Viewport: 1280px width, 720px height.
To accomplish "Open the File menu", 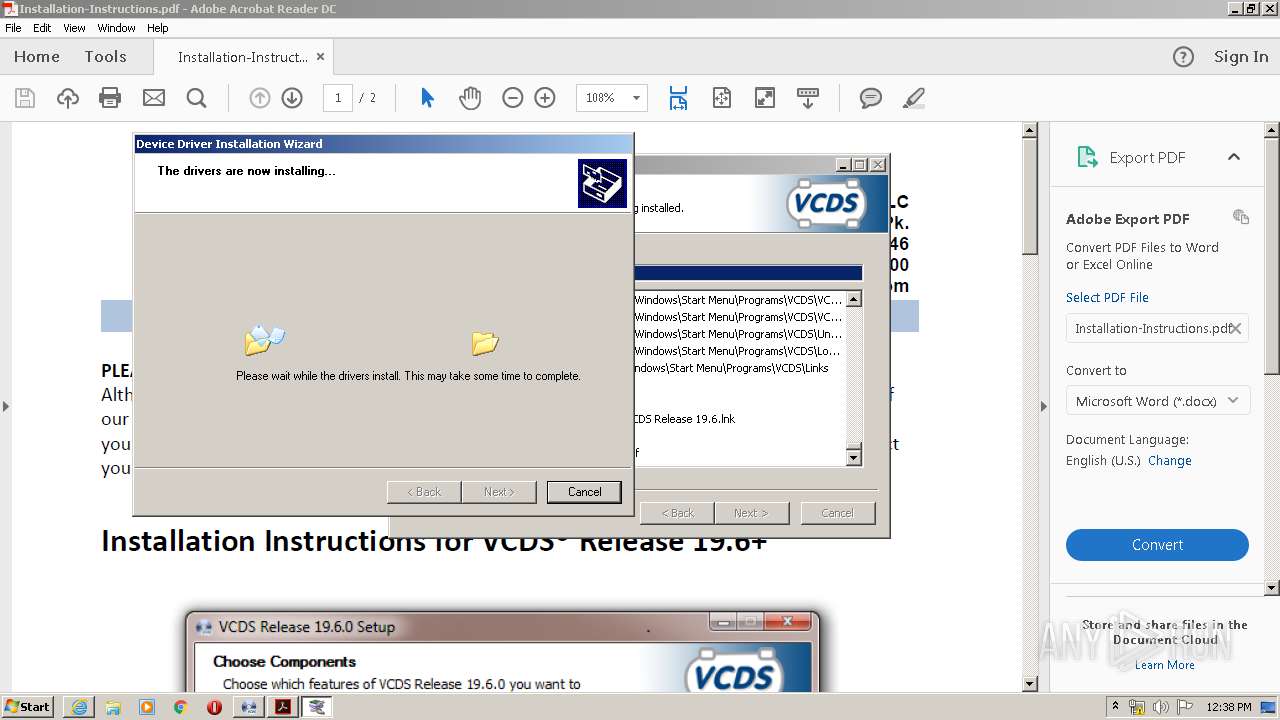I will tap(13, 28).
